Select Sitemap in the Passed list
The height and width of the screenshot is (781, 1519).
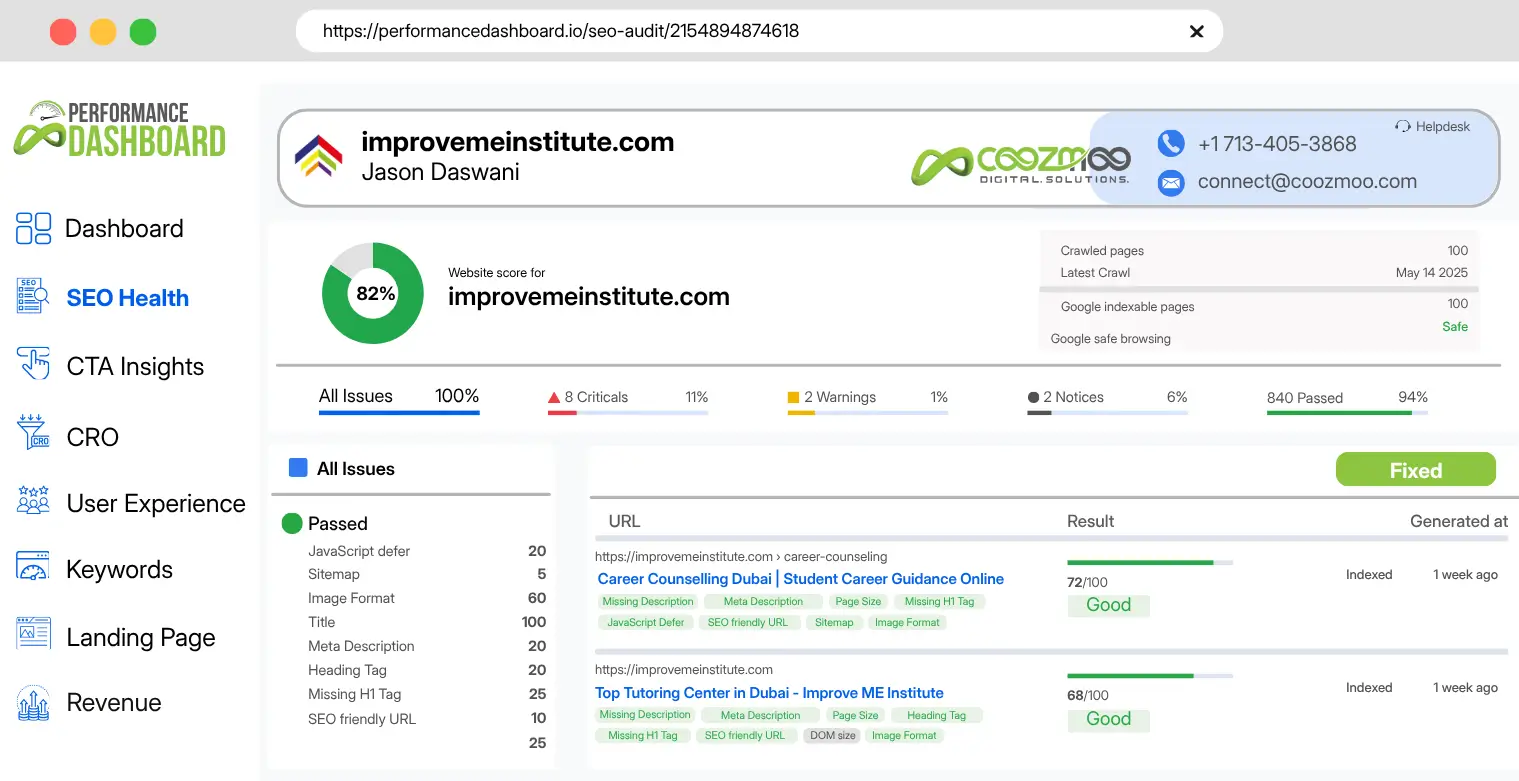pyautogui.click(x=334, y=574)
